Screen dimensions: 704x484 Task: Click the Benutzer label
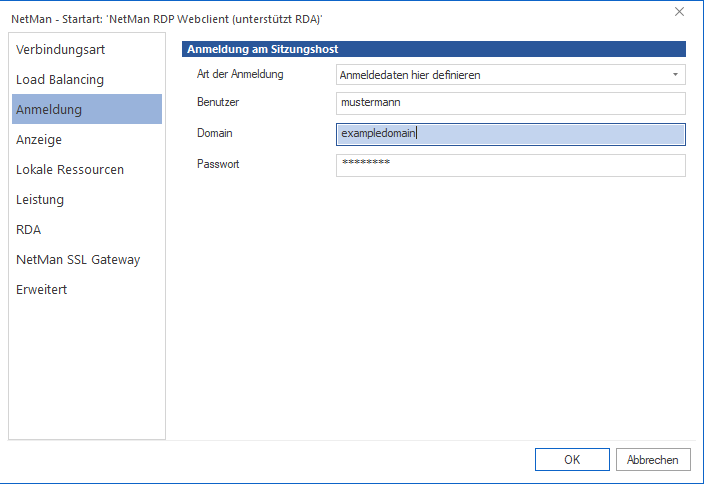point(218,102)
